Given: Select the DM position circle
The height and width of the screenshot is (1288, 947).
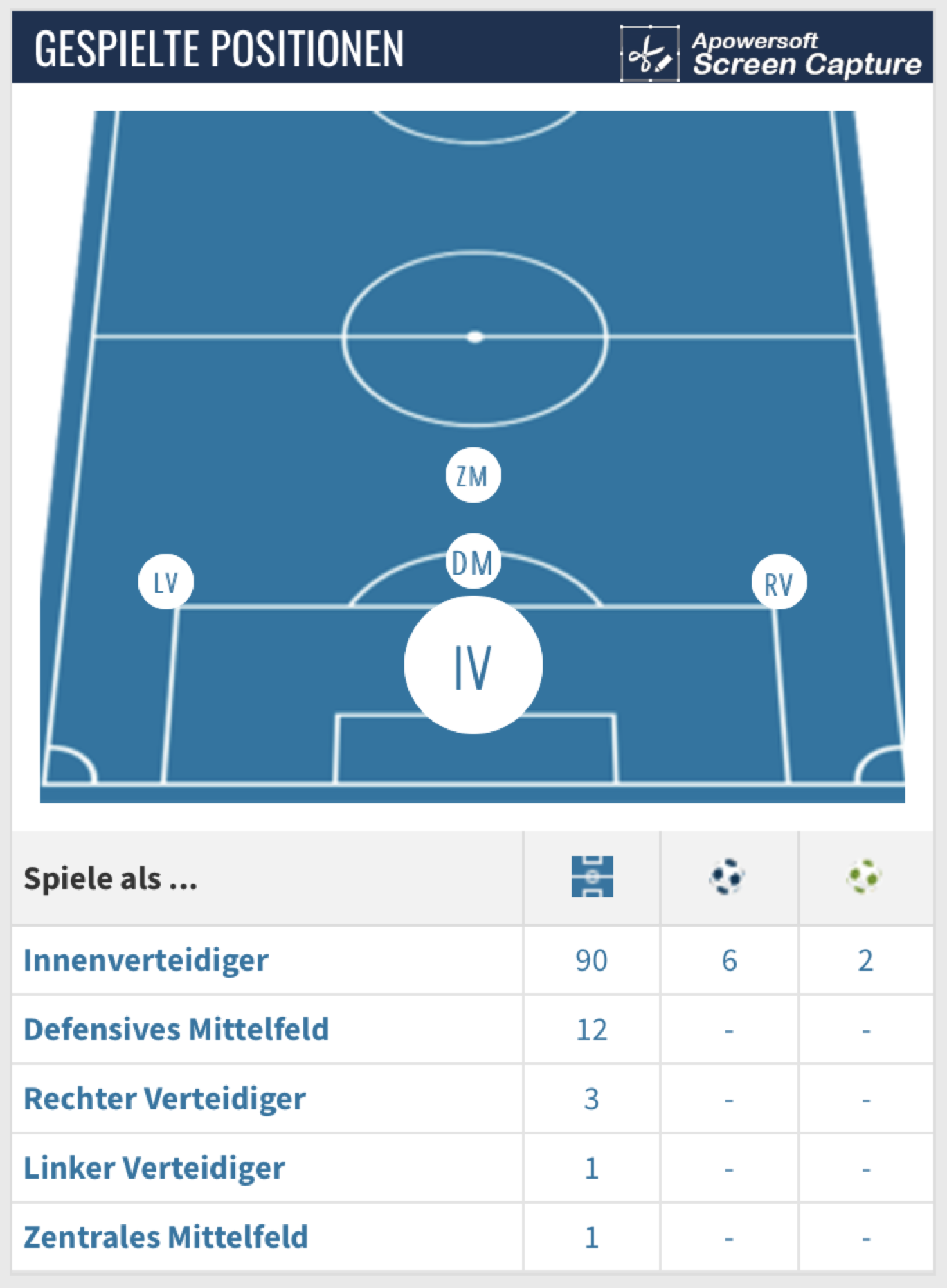Looking at the screenshot, I should (x=473, y=562).
